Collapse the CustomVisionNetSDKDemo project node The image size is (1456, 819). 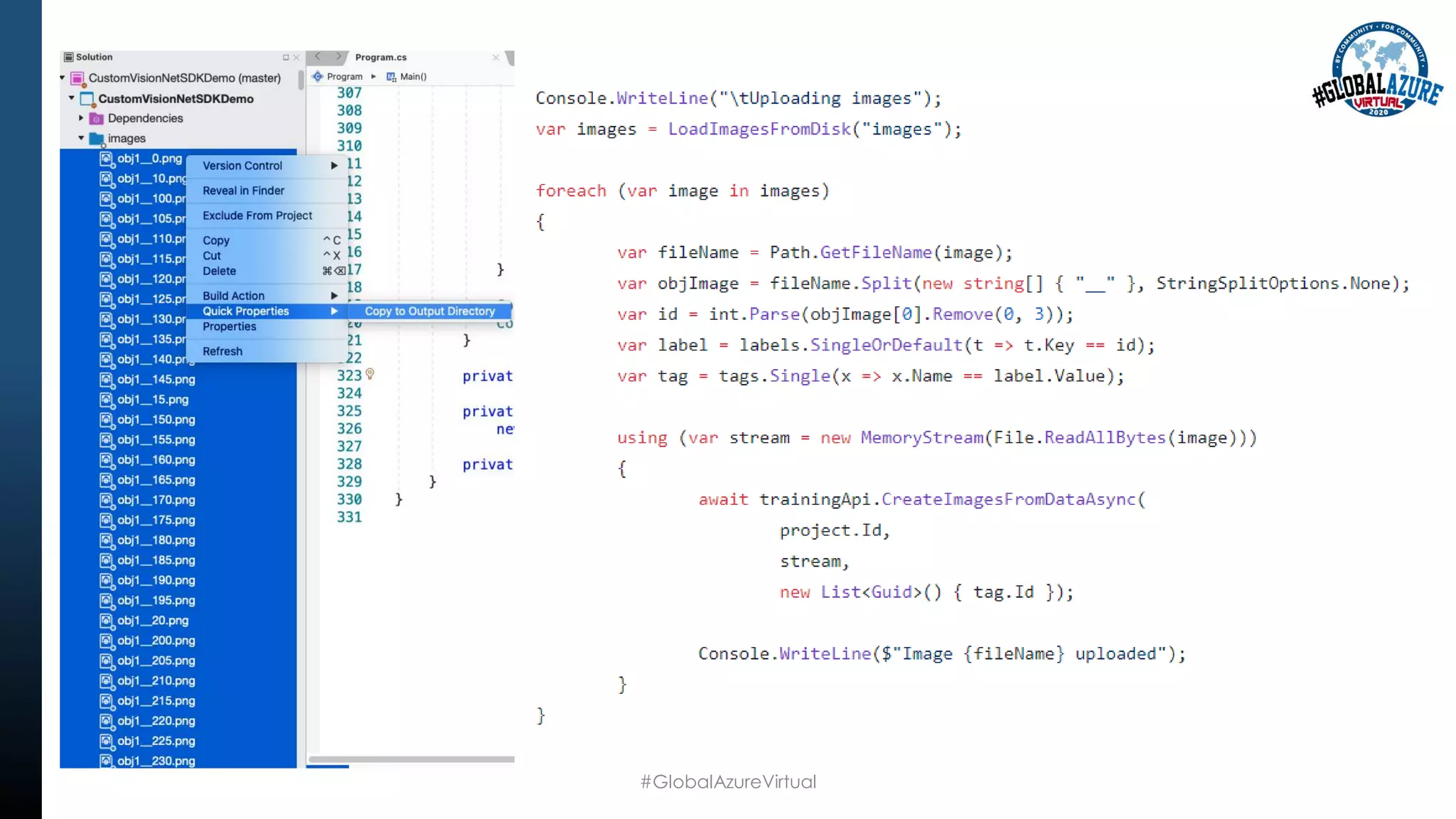pos(72,98)
